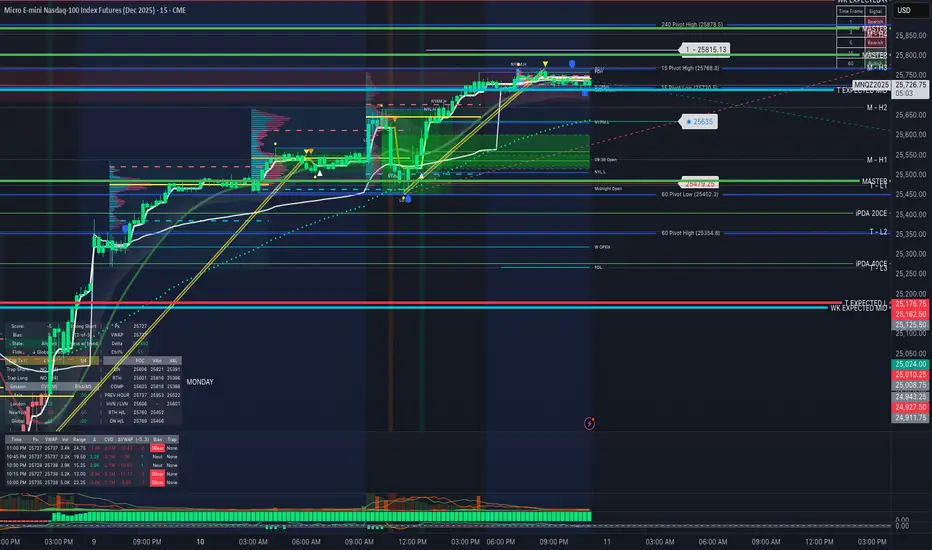Click the USD currency selector on price axis
Viewport: 932px width, 550px height.
click(909, 10)
